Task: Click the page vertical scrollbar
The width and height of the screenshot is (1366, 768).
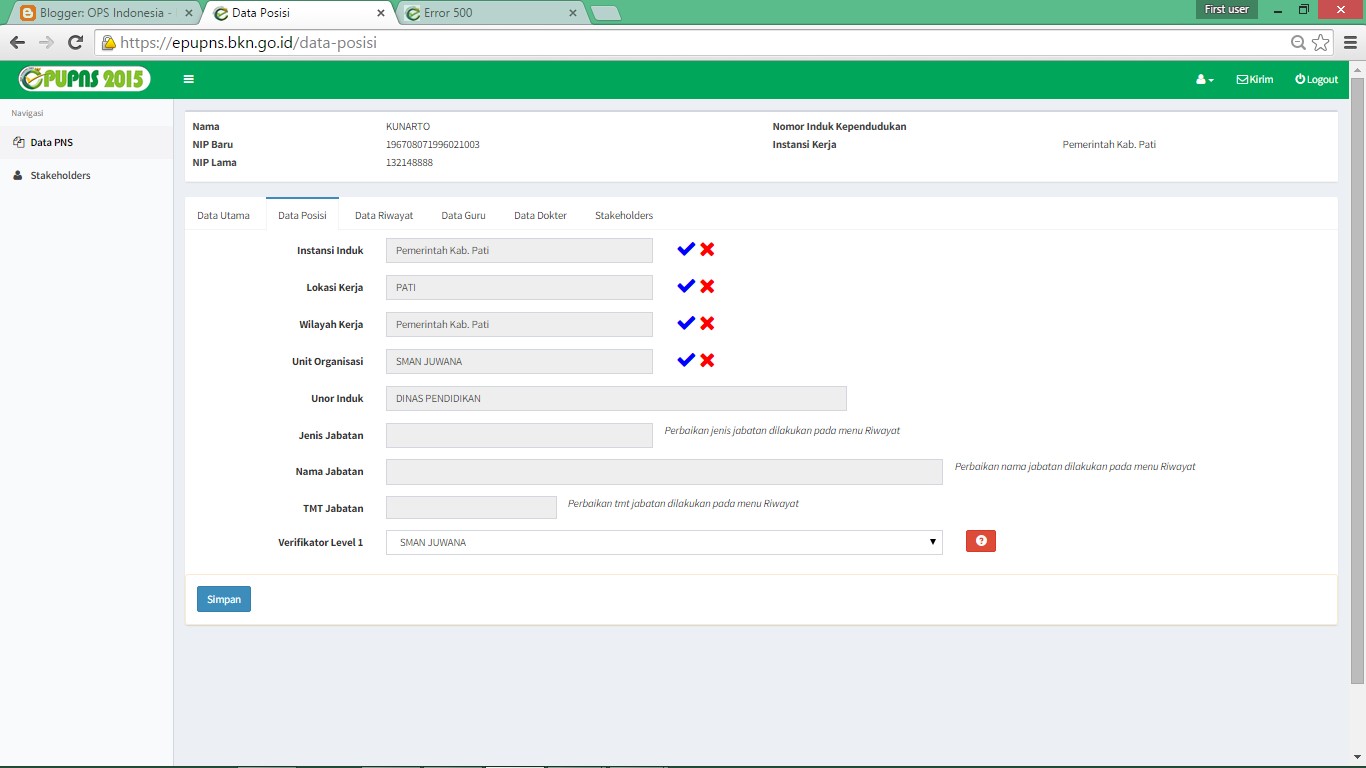Action: (x=1357, y=380)
